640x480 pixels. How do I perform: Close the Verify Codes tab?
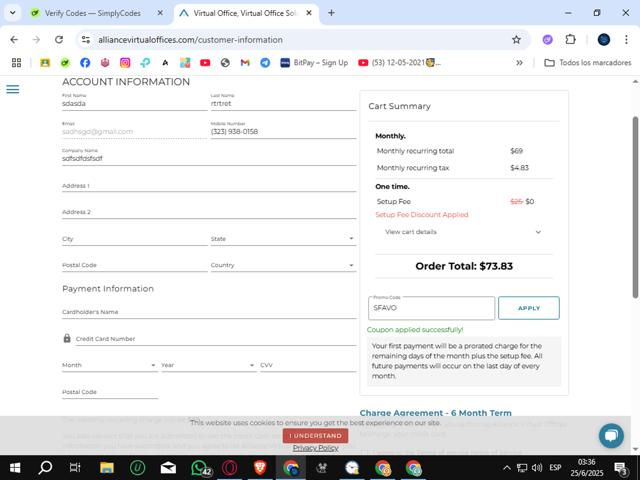(x=160, y=13)
